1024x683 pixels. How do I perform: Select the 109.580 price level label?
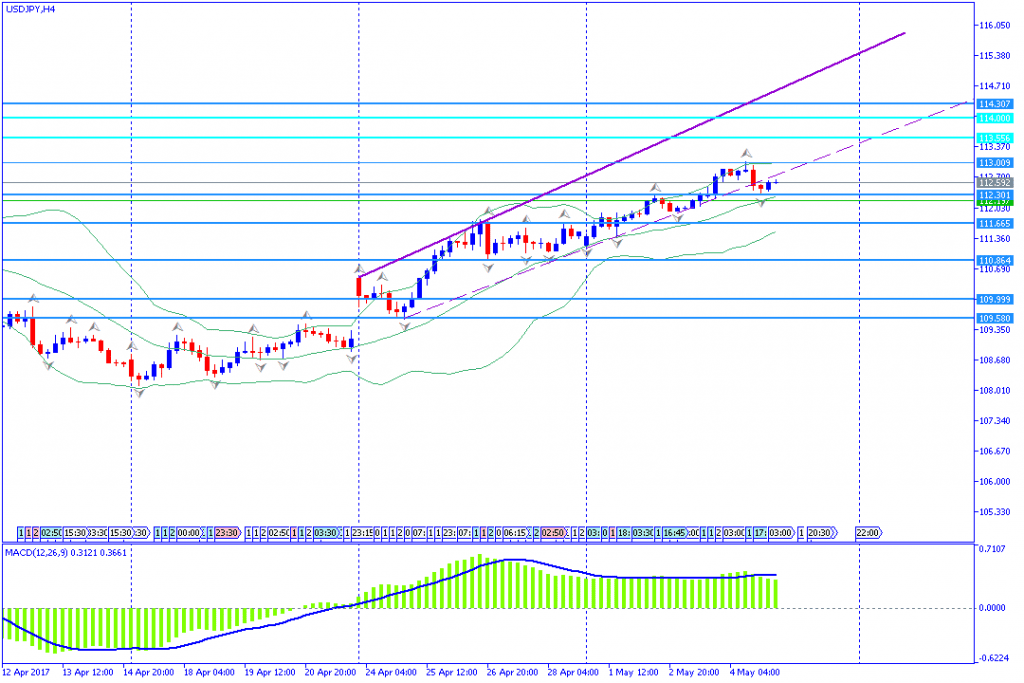coord(995,319)
